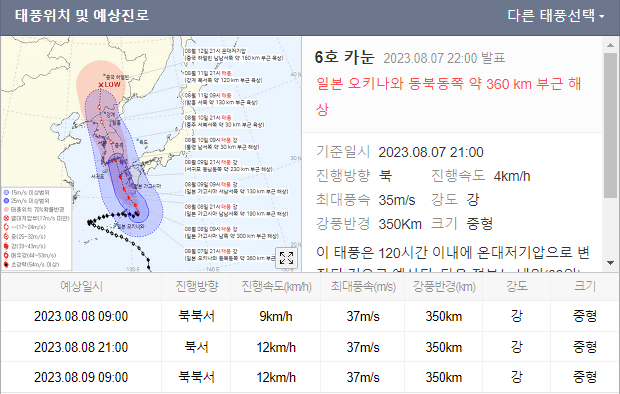
Task: Click the red LOW marker on map
Action: 110,85
